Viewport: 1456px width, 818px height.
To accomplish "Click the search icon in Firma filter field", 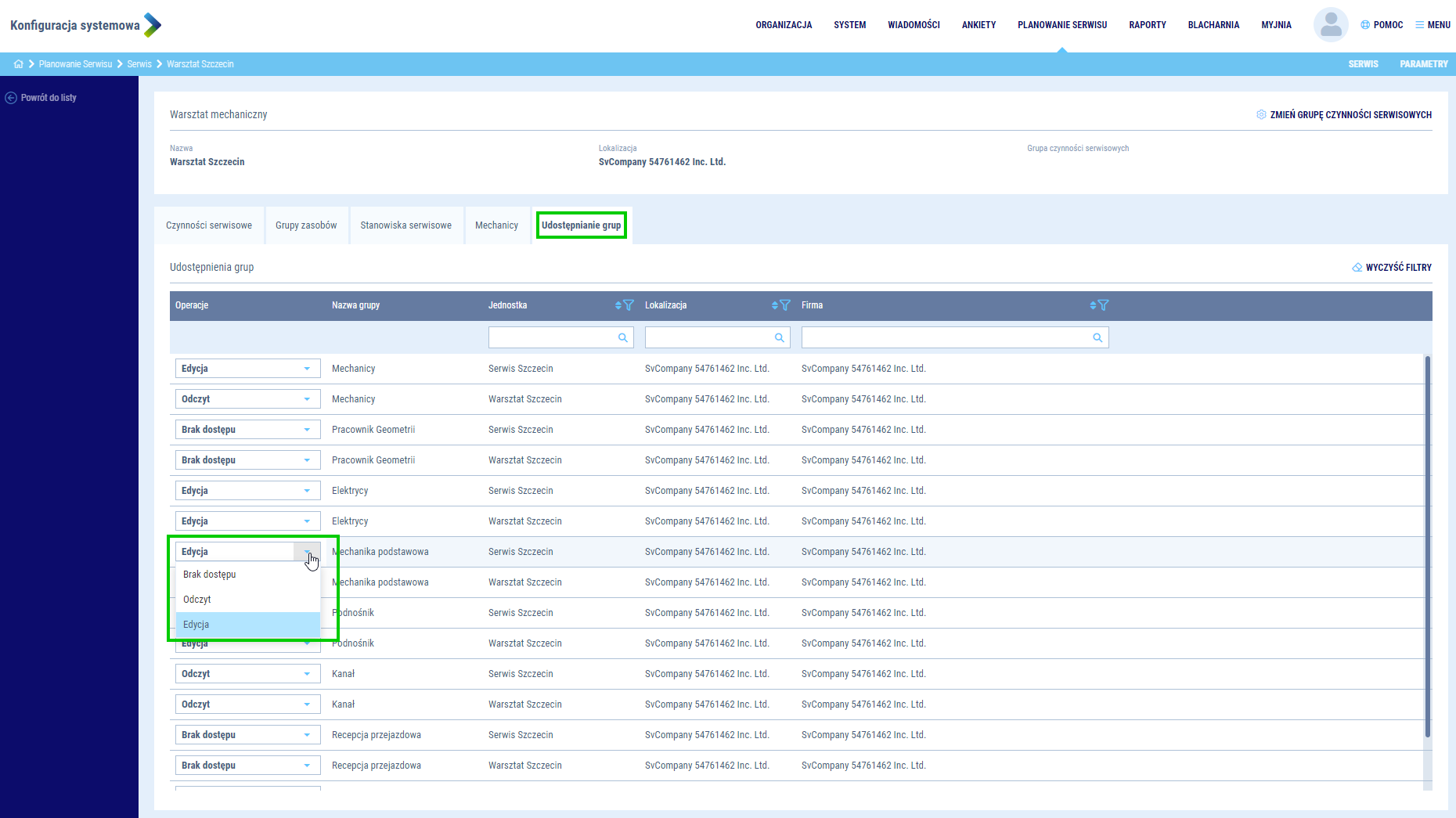I will (x=1097, y=338).
